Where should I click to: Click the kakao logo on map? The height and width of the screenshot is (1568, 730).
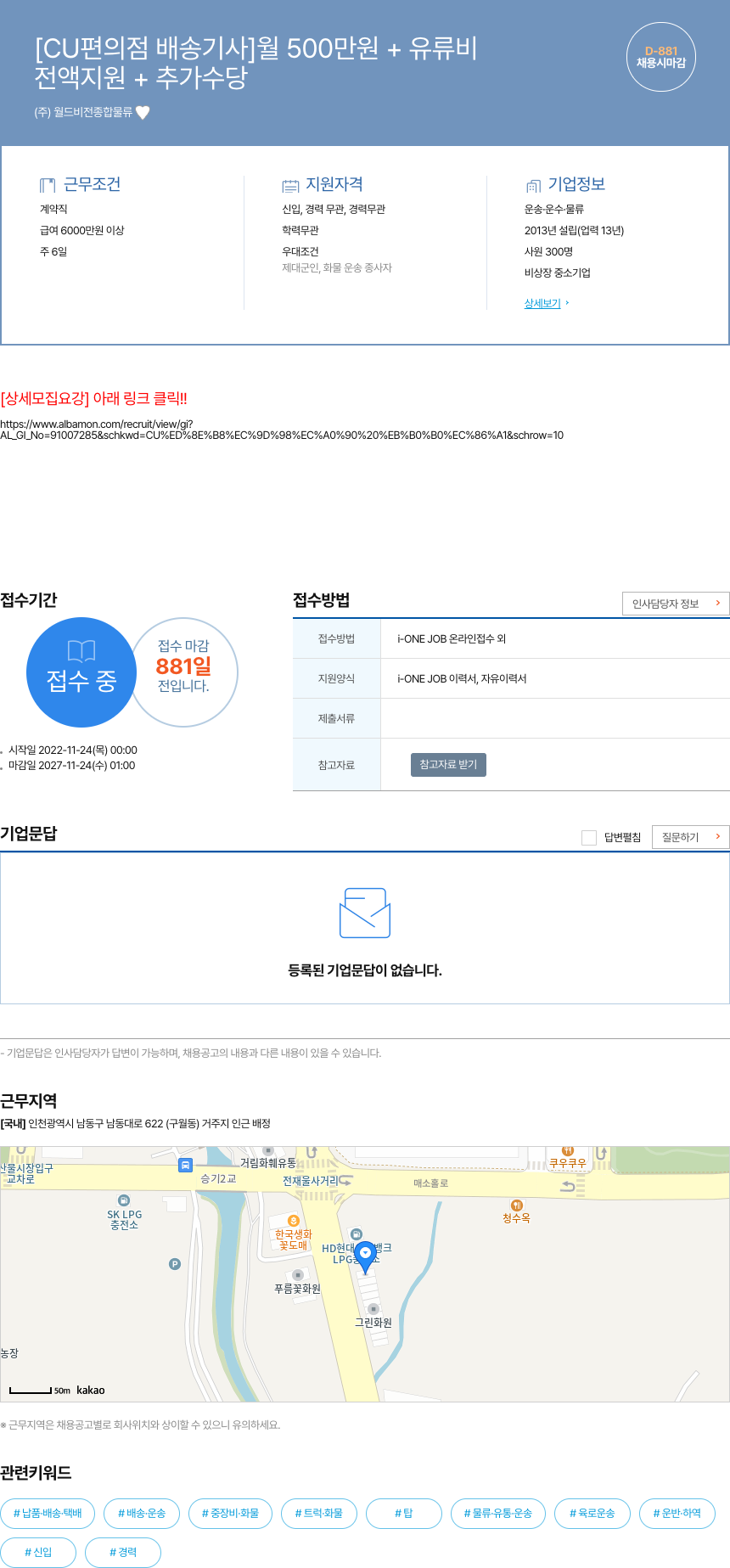91,1390
